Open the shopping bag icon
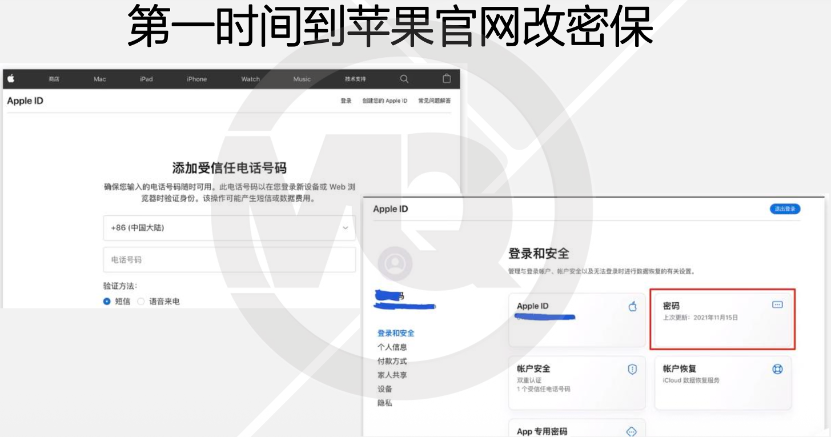Screen dimensions: 832x438 pyautogui.click(x=446, y=78)
